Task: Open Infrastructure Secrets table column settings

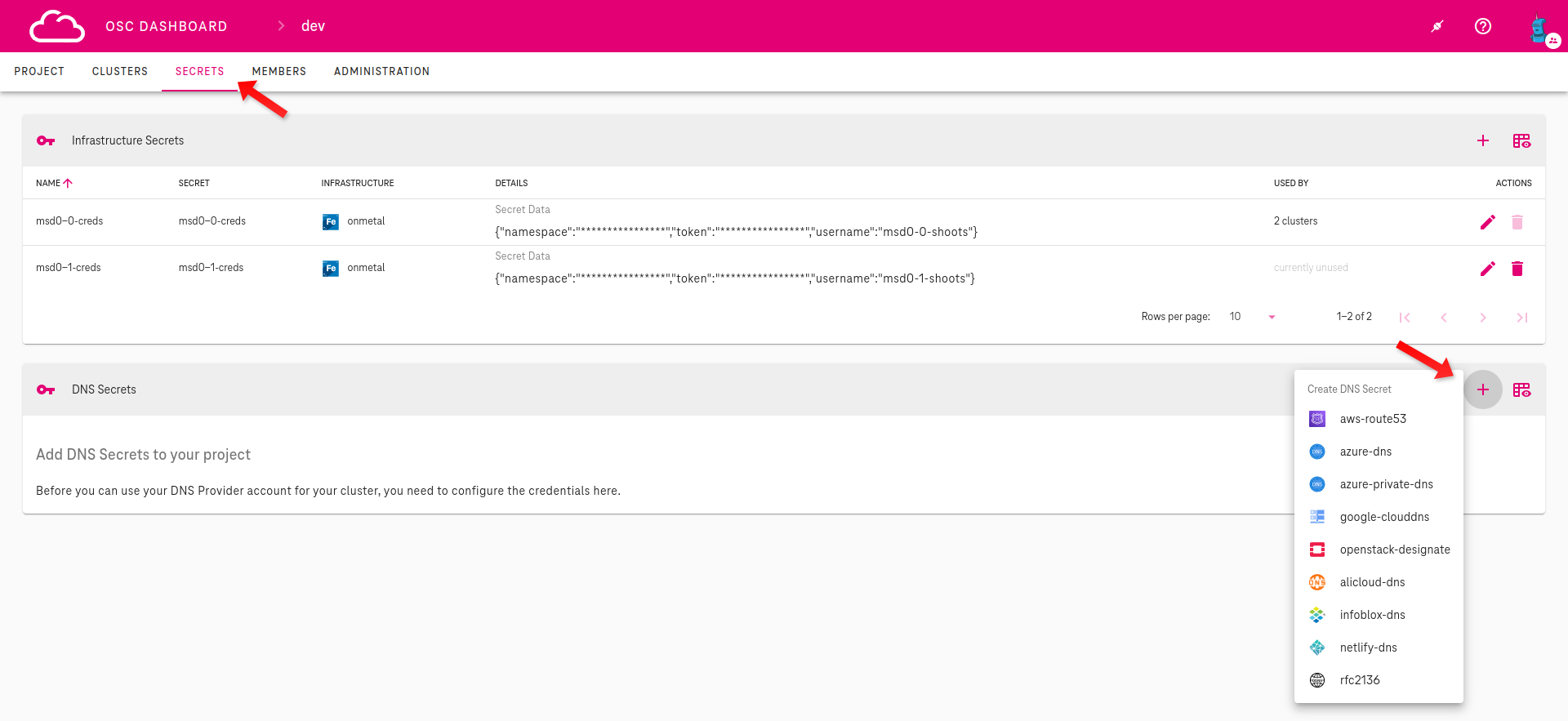Action: coord(1521,141)
